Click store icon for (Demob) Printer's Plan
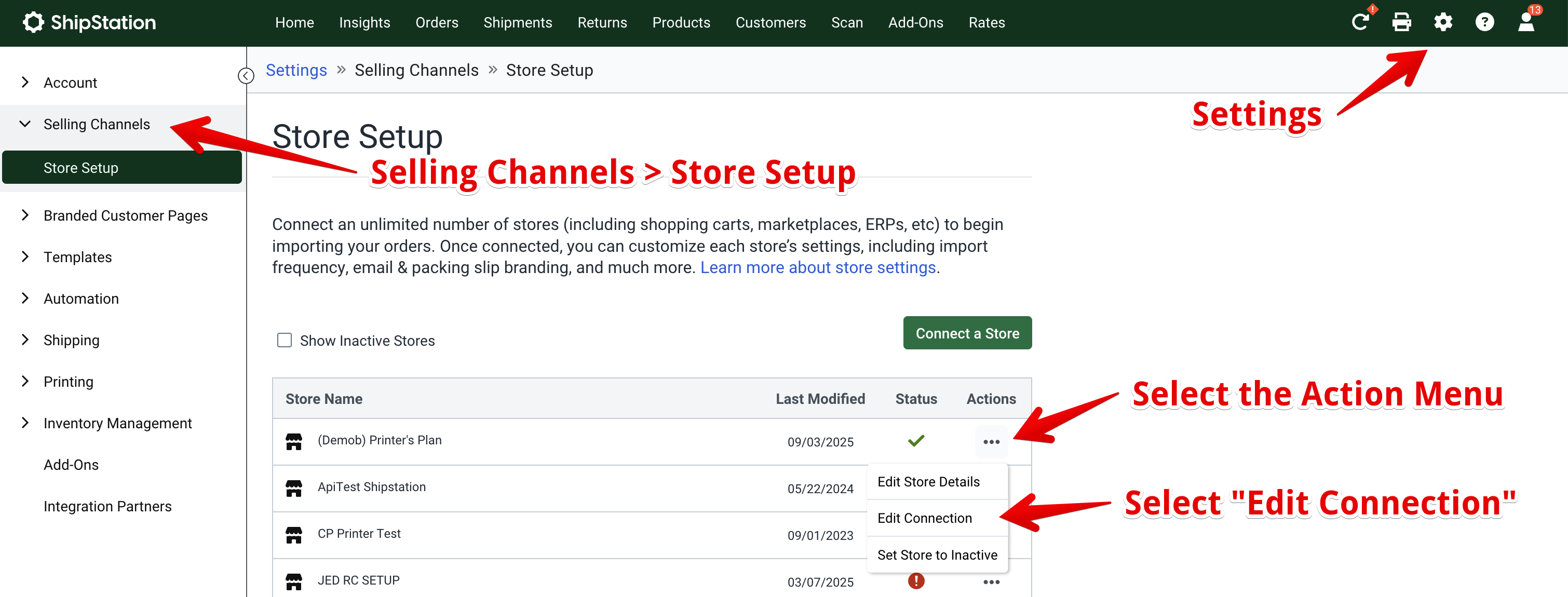 coord(294,441)
